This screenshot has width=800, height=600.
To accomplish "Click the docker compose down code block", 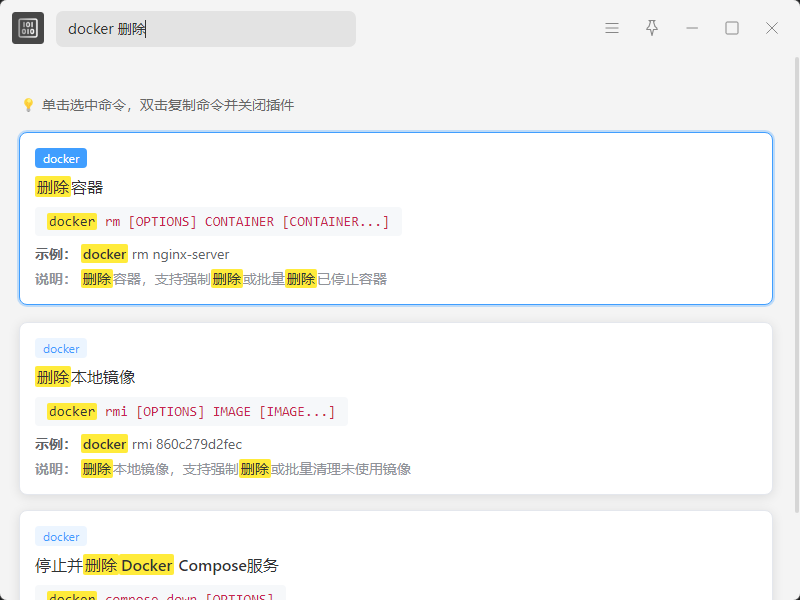I will 160,596.
